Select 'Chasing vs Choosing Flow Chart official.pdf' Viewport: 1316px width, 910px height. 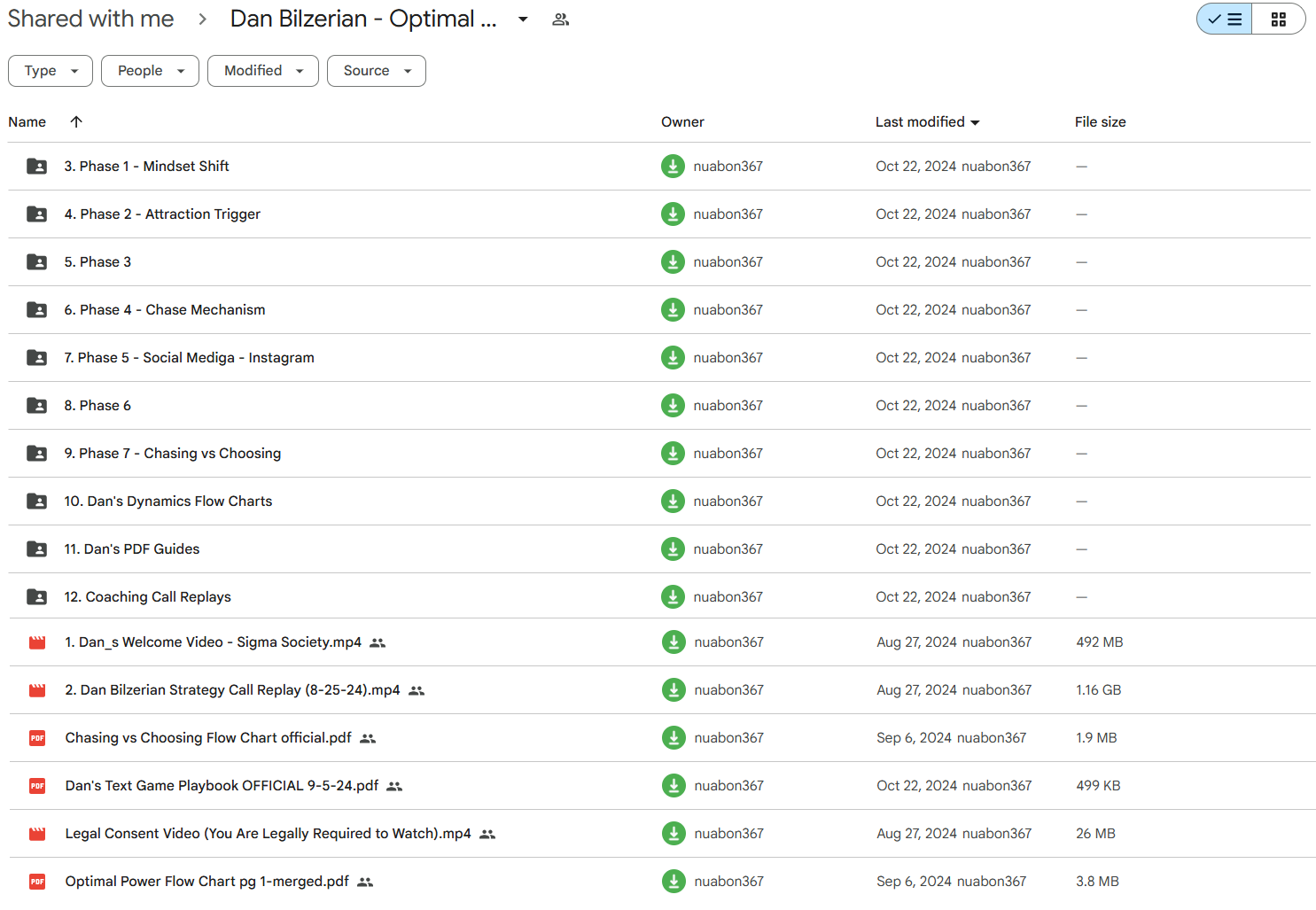click(x=208, y=738)
